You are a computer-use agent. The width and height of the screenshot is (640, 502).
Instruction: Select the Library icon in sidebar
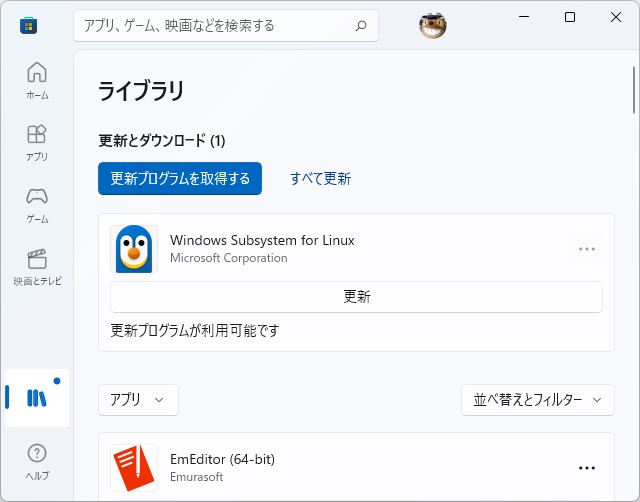click(x=37, y=398)
